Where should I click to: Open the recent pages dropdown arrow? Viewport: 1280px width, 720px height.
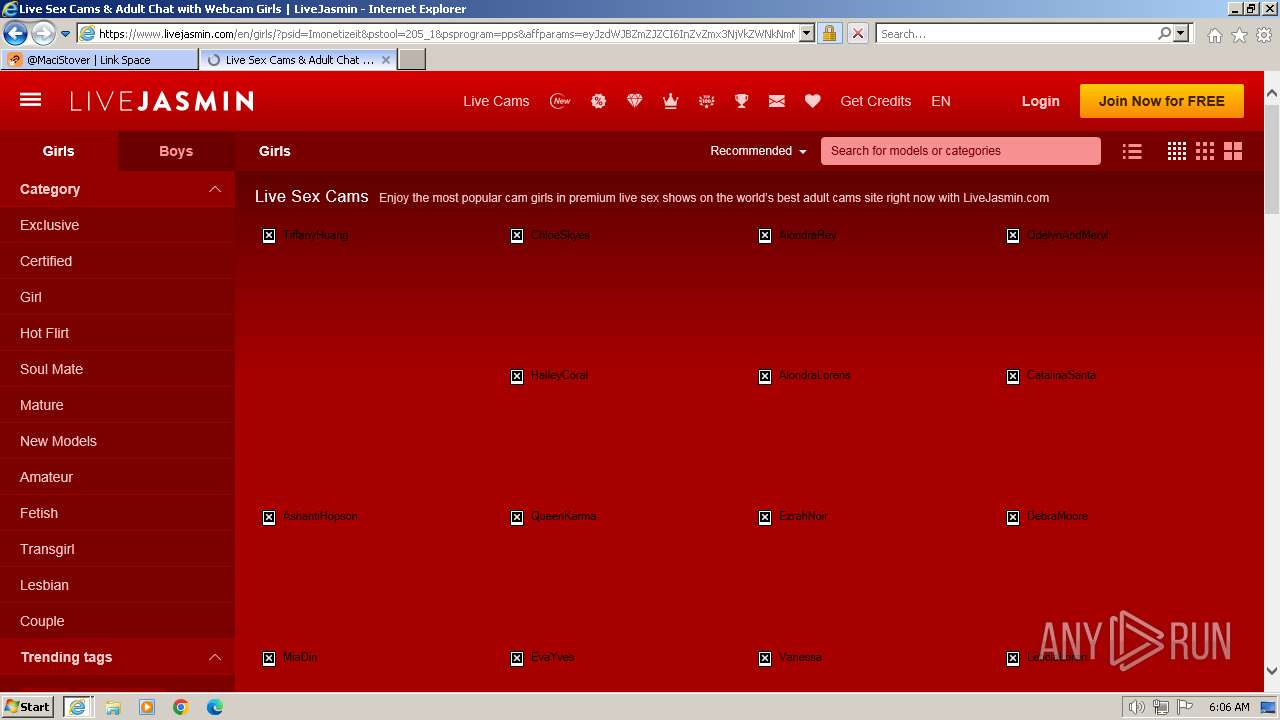click(65, 33)
